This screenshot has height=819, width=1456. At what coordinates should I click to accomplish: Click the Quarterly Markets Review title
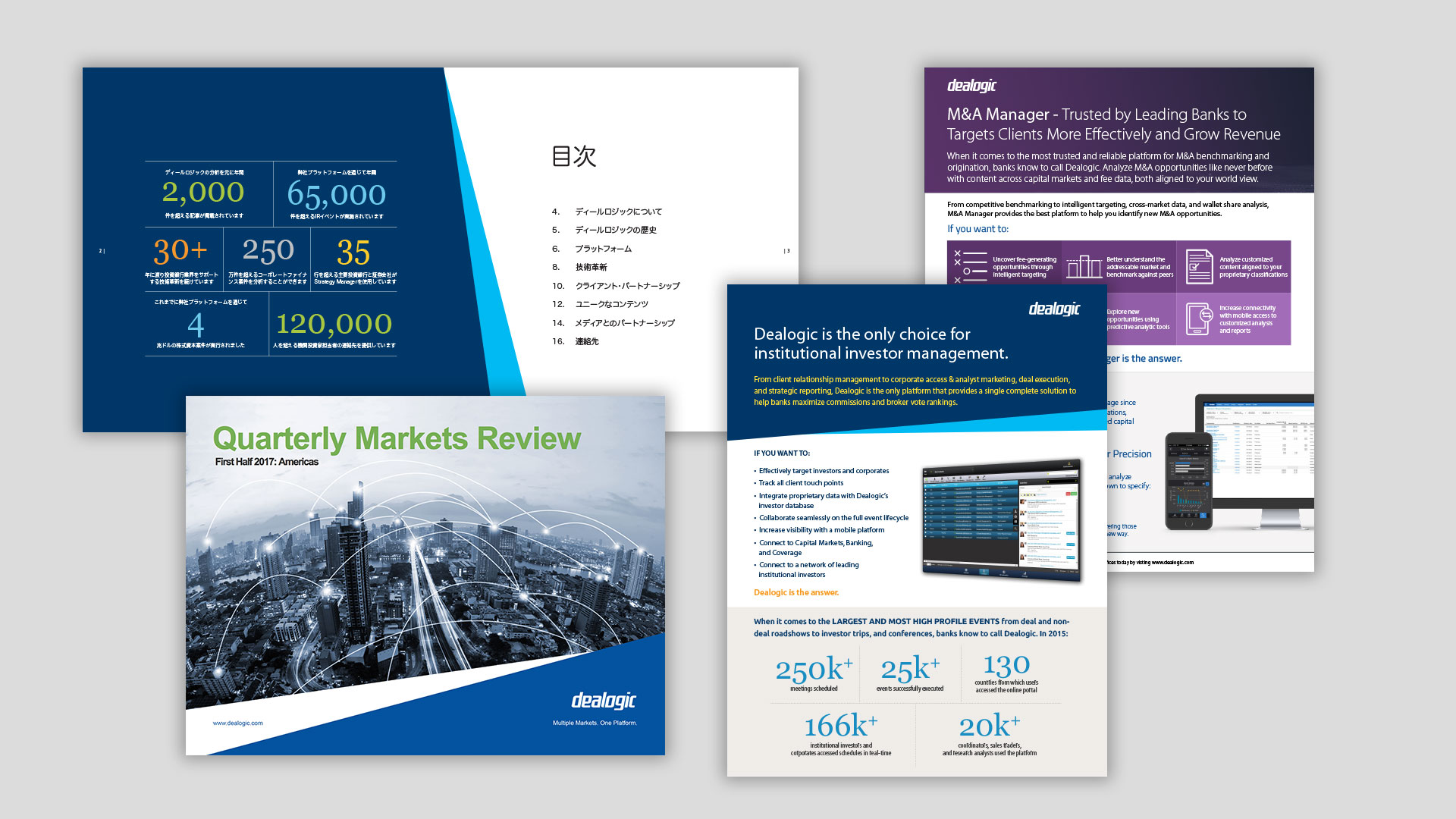pos(397,438)
